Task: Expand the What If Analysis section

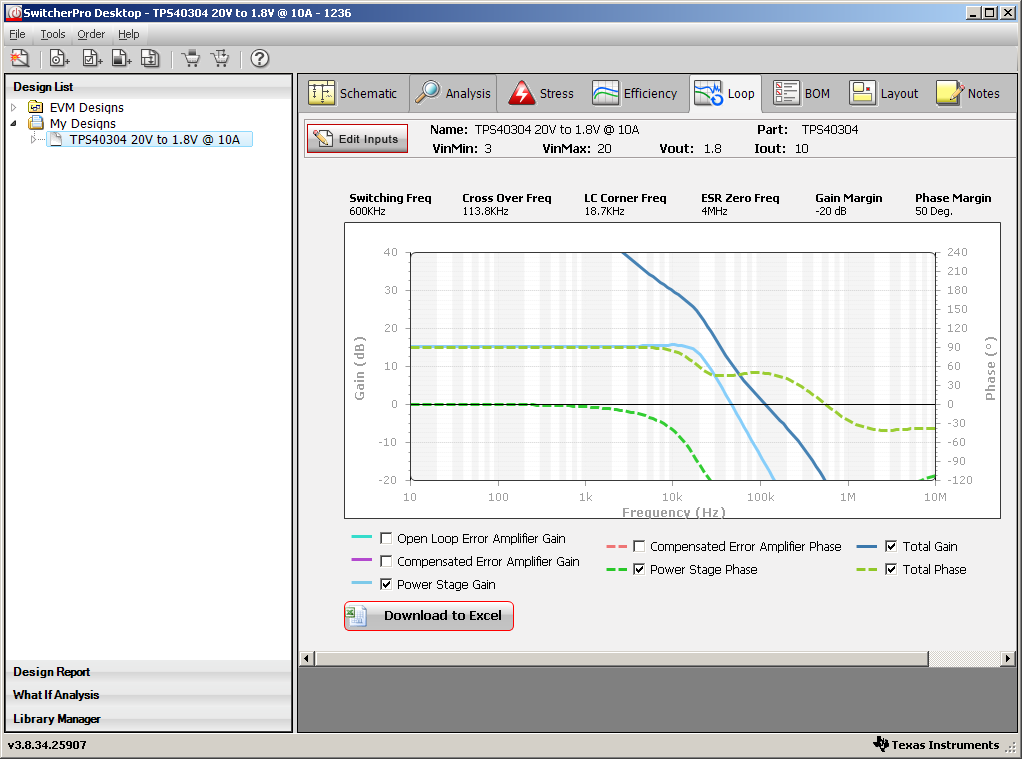Action: click(x=149, y=695)
